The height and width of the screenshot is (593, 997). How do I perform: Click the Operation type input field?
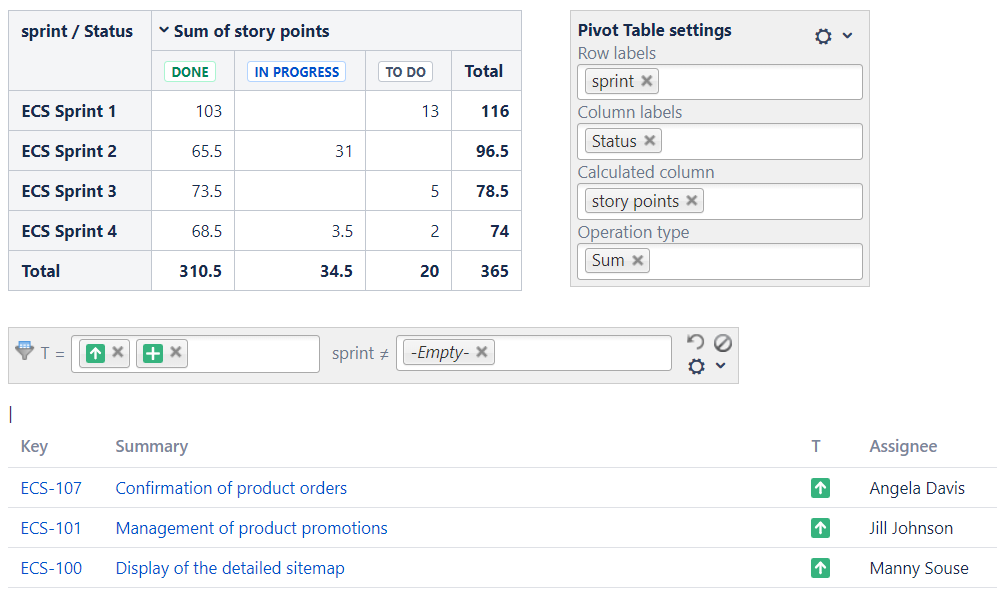[750, 261]
